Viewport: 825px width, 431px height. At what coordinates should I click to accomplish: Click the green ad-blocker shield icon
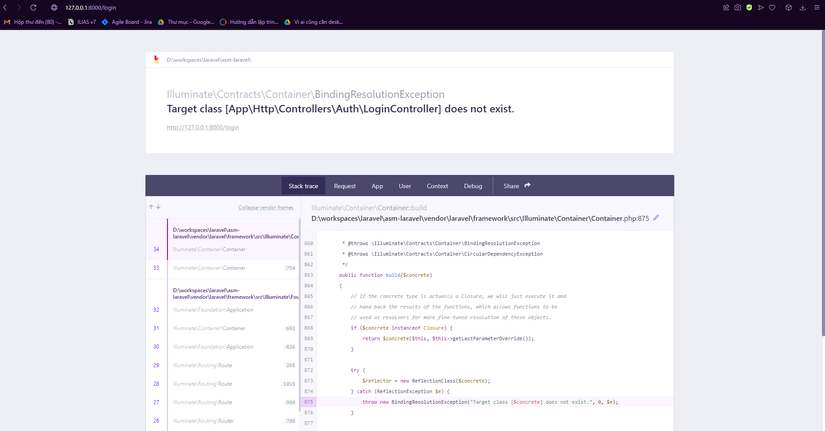(749, 7)
